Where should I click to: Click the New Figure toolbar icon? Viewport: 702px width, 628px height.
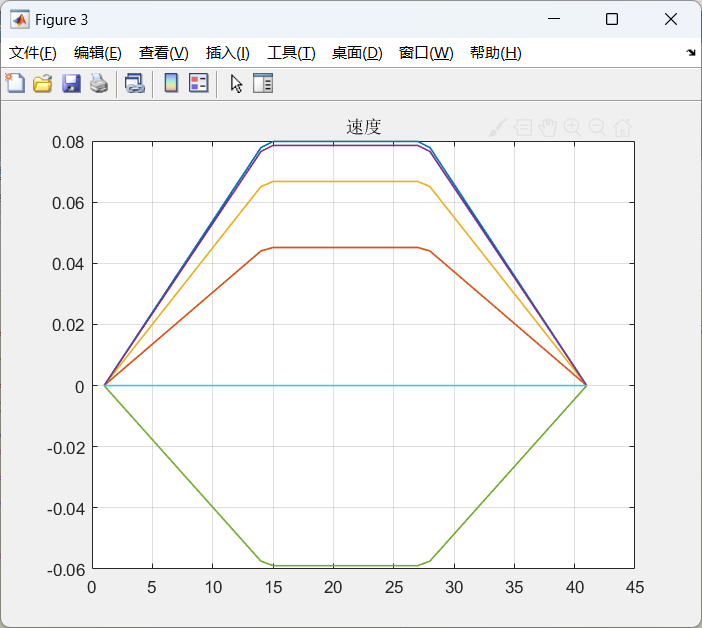click(x=15, y=83)
